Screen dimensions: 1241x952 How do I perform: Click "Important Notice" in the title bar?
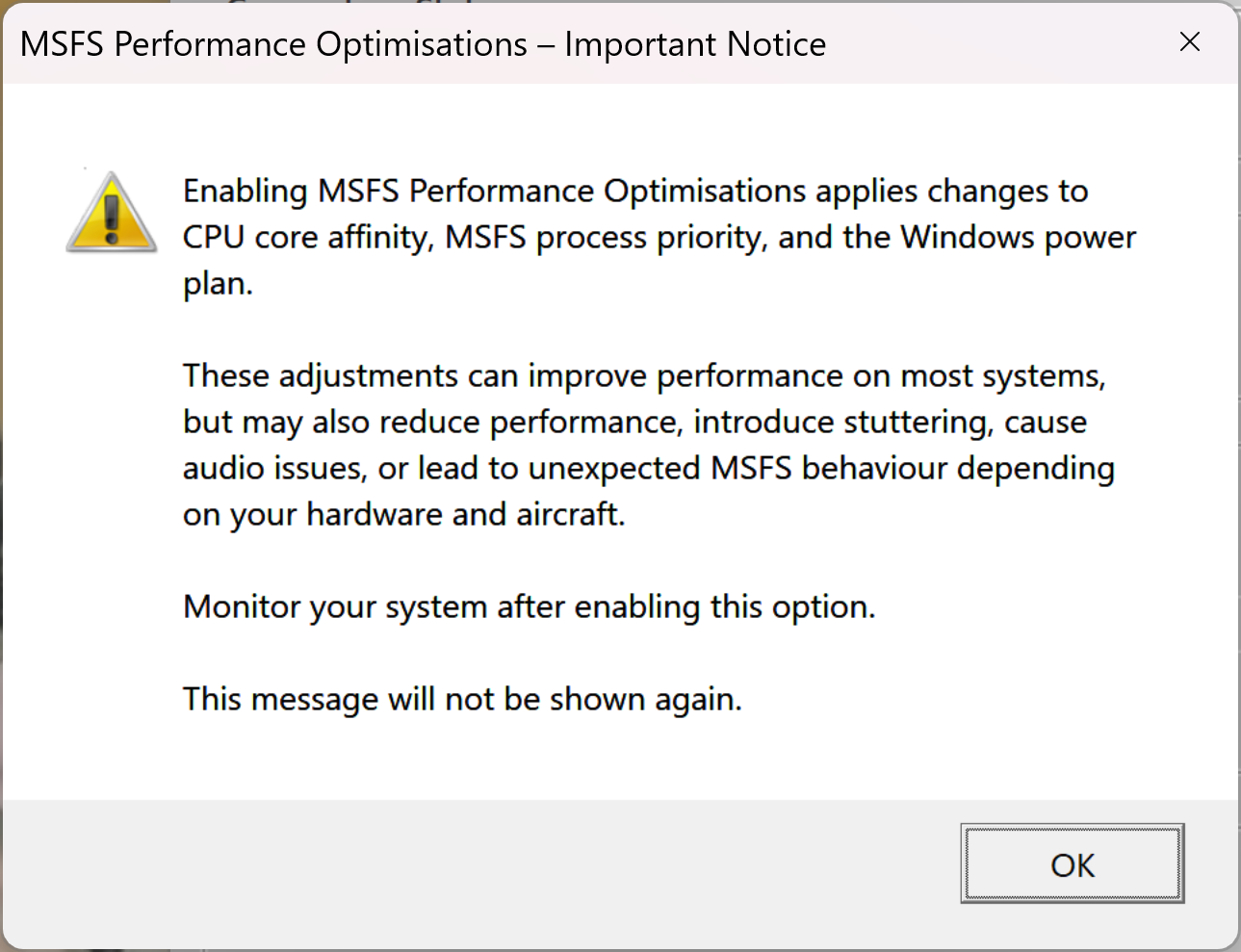point(695,44)
